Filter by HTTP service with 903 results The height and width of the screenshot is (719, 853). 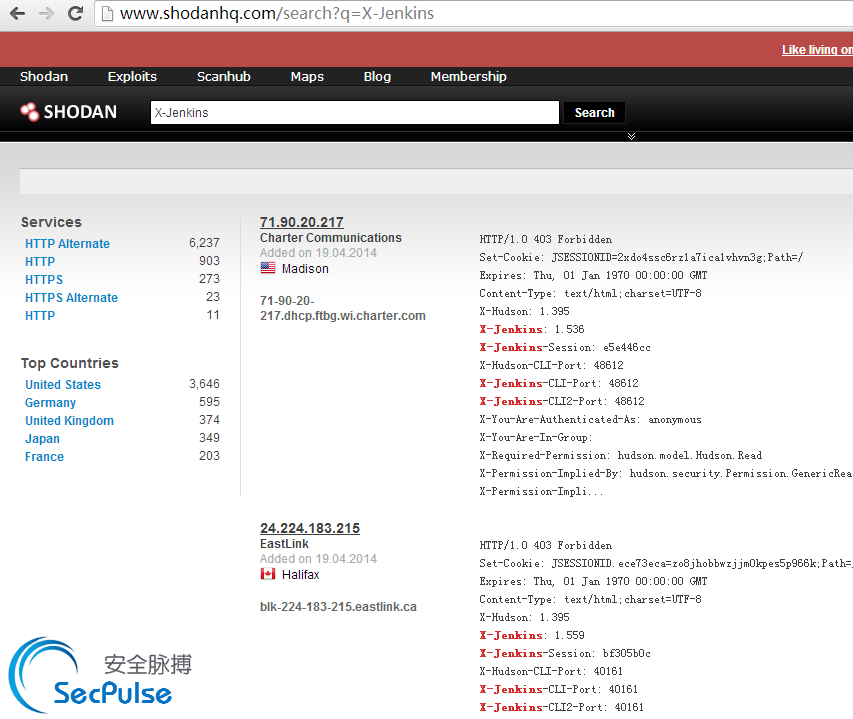point(40,262)
